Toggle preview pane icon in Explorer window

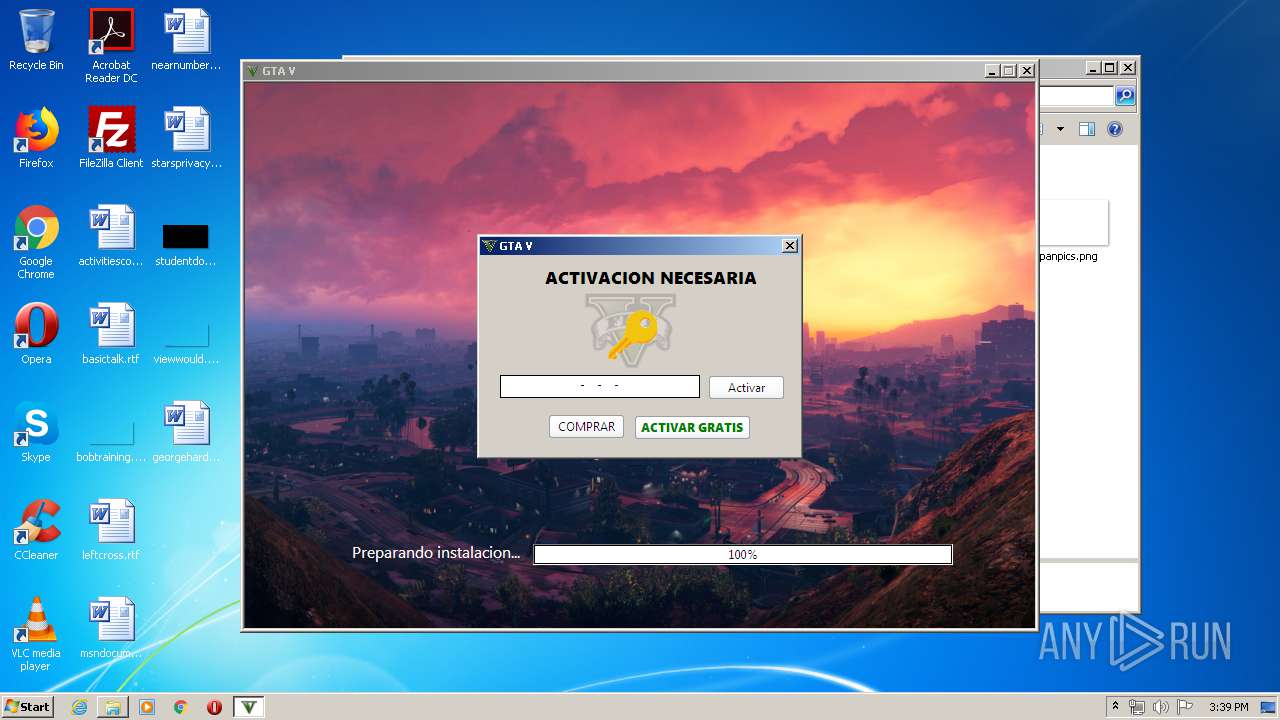point(1087,129)
